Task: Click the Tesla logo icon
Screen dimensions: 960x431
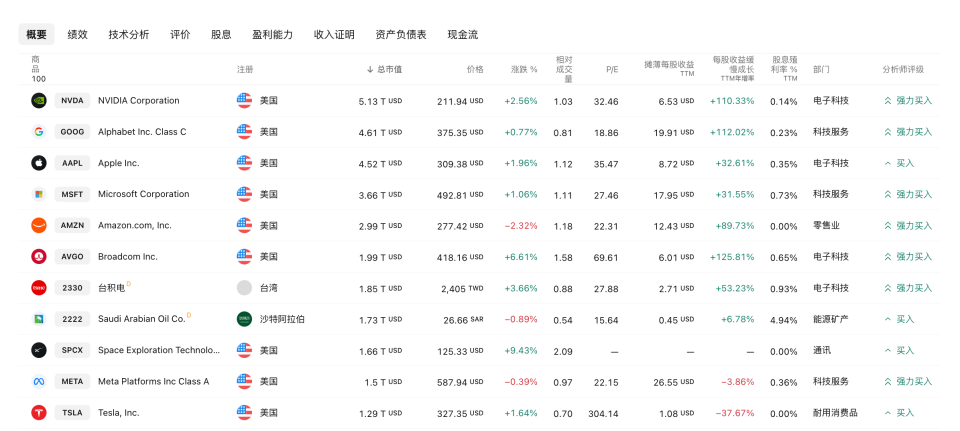Action: [39, 413]
